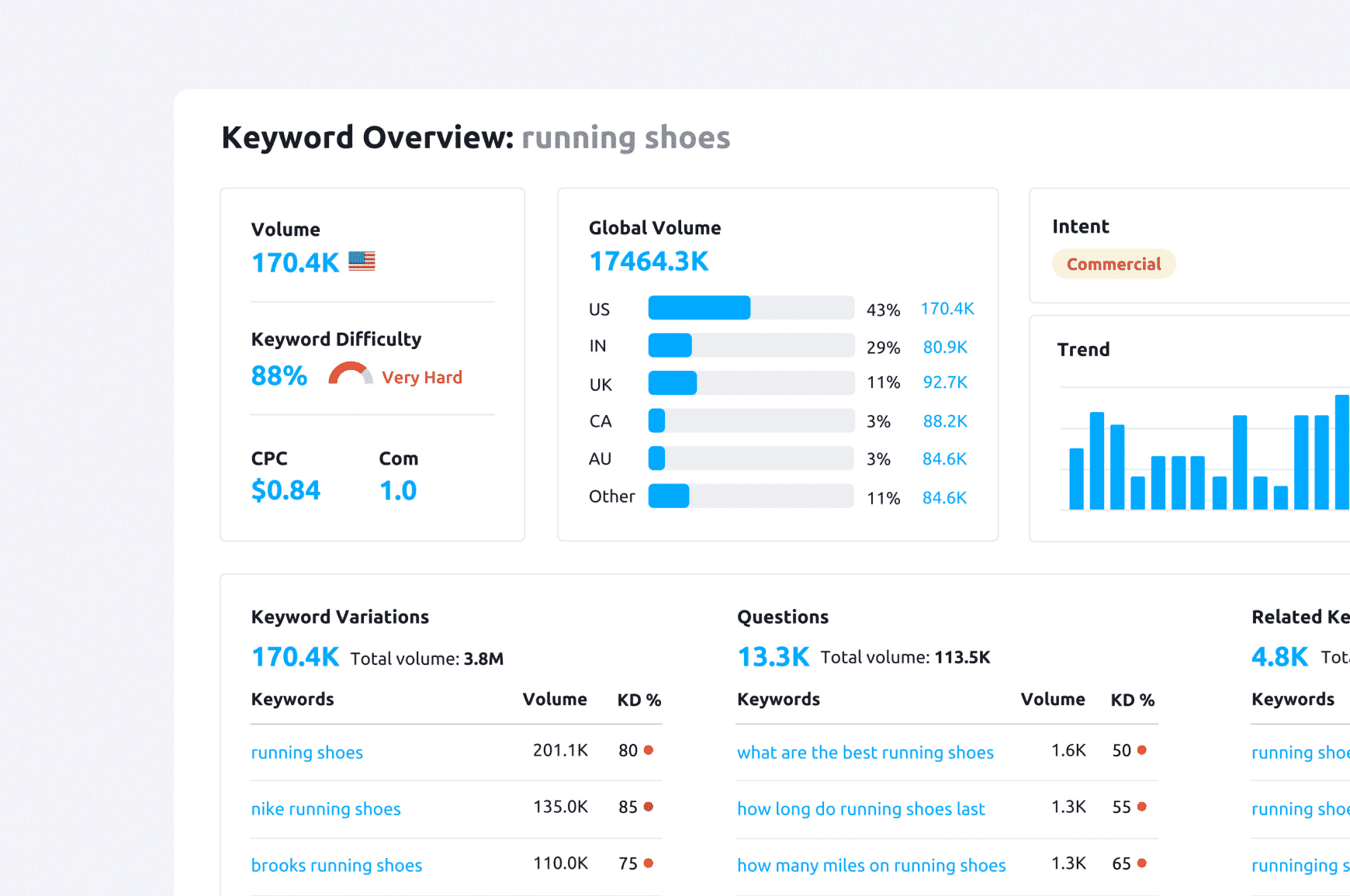The height and width of the screenshot is (896, 1350).
Task: Click the red KD dot for brooks running shoes
Action: (x=649, y=863)
